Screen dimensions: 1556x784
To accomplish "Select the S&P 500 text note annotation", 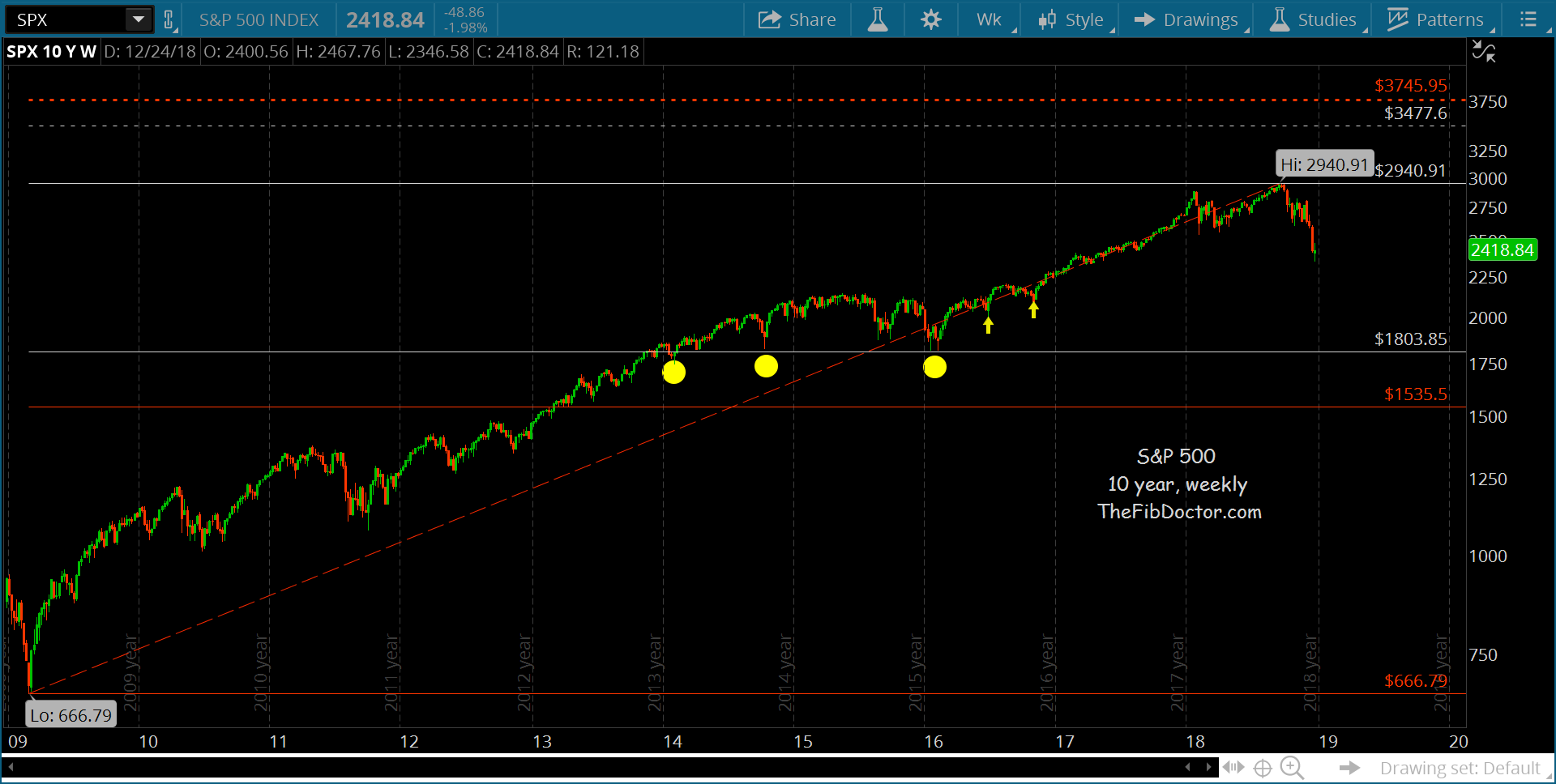I will click(1176, 456).
